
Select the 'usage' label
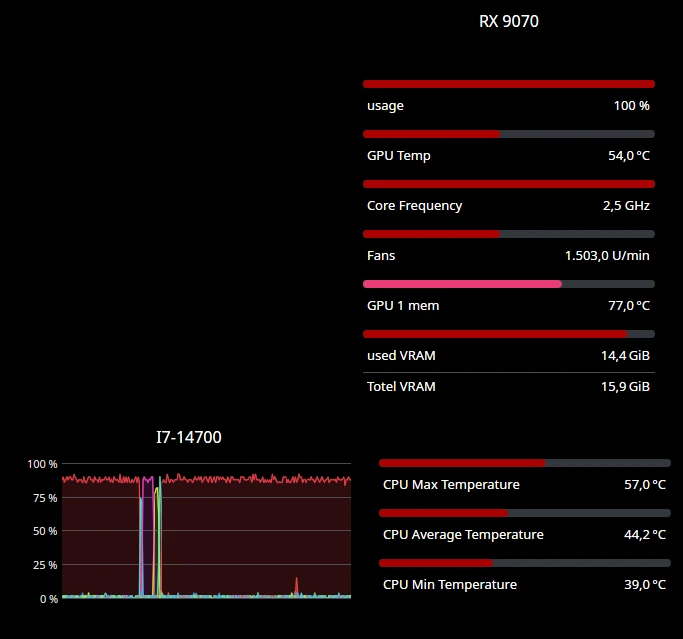click(x=385, y=106)
